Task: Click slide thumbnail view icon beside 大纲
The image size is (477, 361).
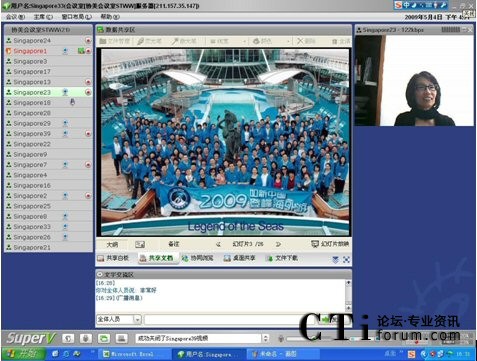Action: coord(140,244)
